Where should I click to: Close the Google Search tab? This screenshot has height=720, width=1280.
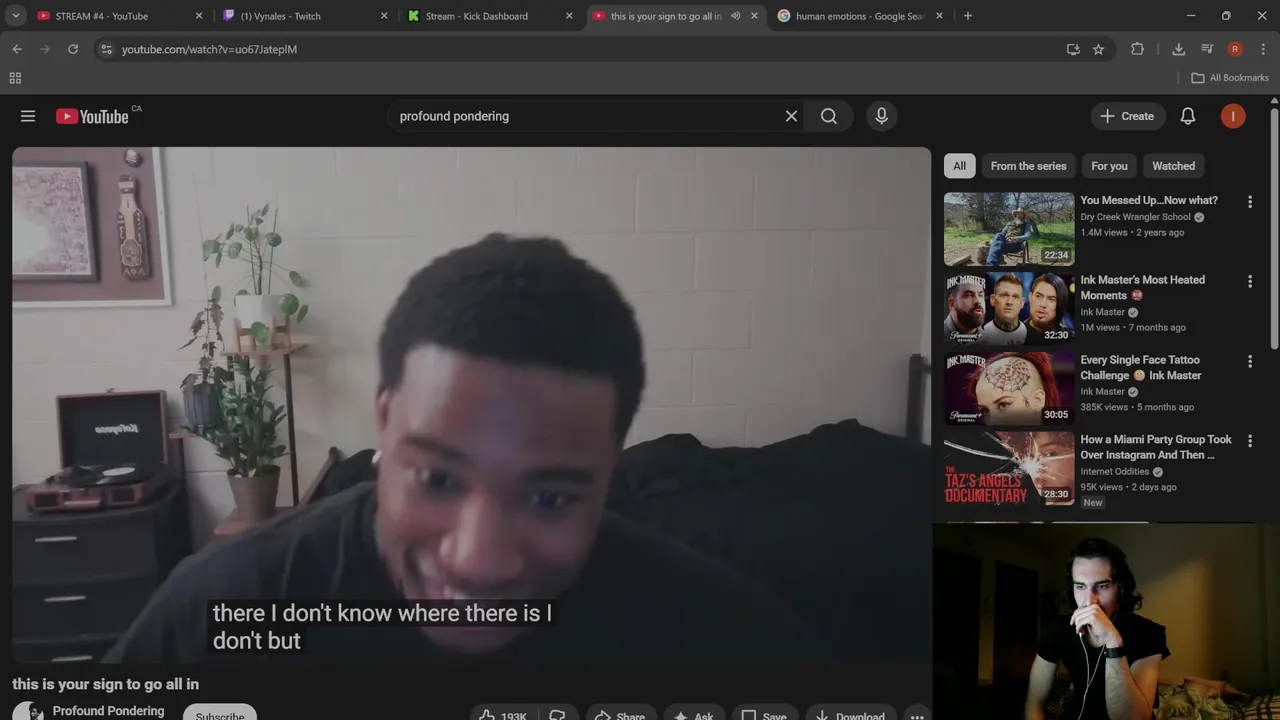tap(939, 16)
